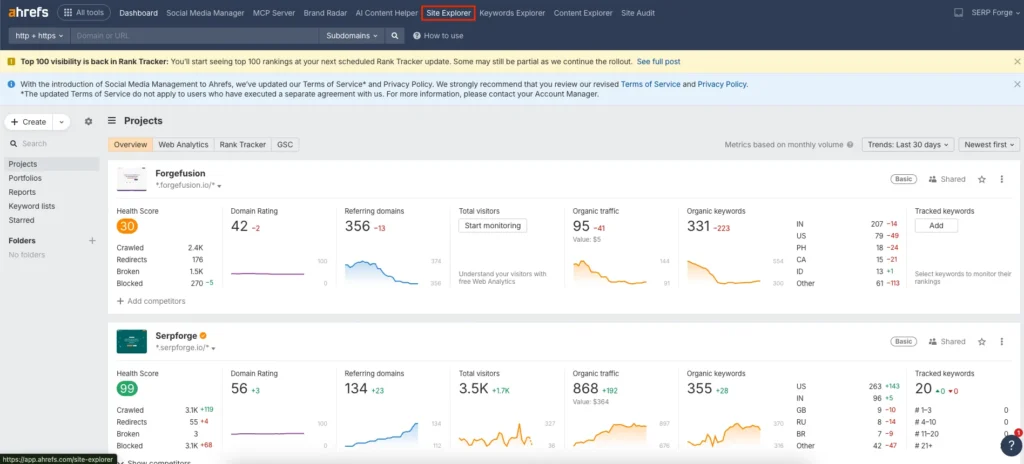Open the Terms of Service link
Screen dimensions: 1024x464
[x=650, y=84]
